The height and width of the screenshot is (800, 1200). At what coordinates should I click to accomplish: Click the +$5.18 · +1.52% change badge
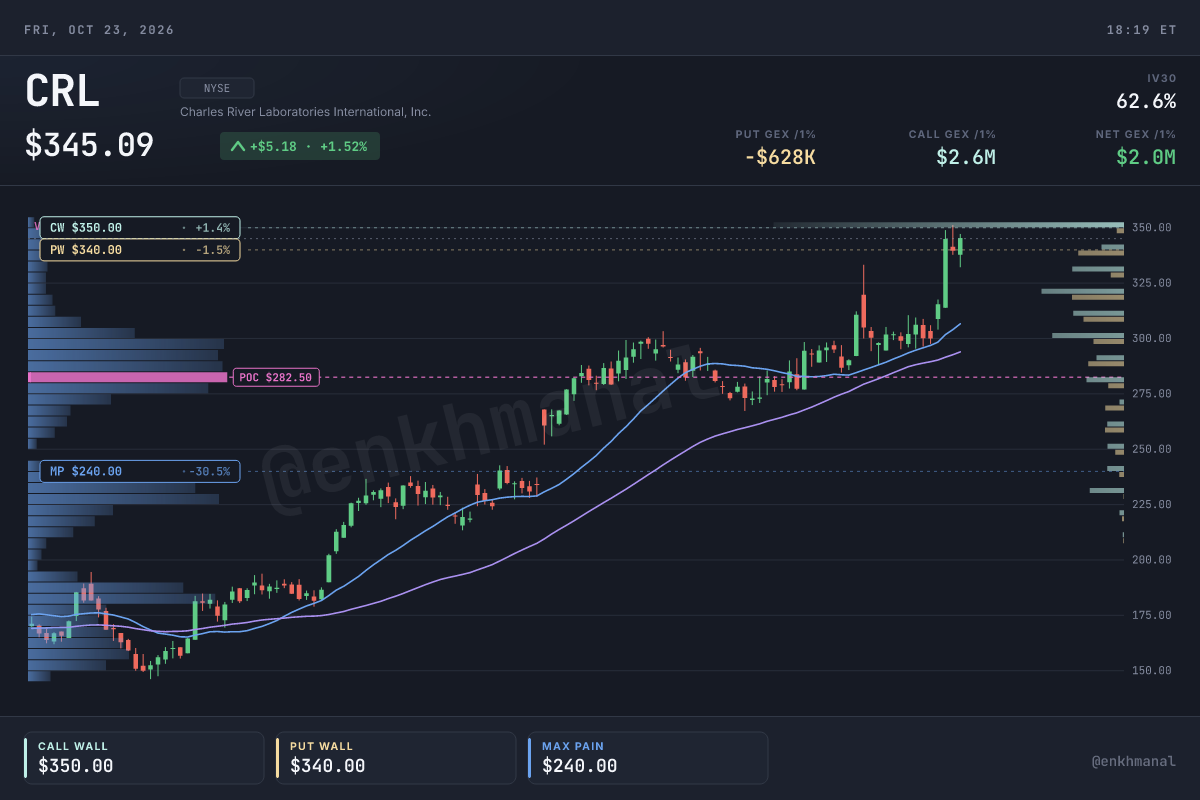pyautogui.click(x=300, y=146)
